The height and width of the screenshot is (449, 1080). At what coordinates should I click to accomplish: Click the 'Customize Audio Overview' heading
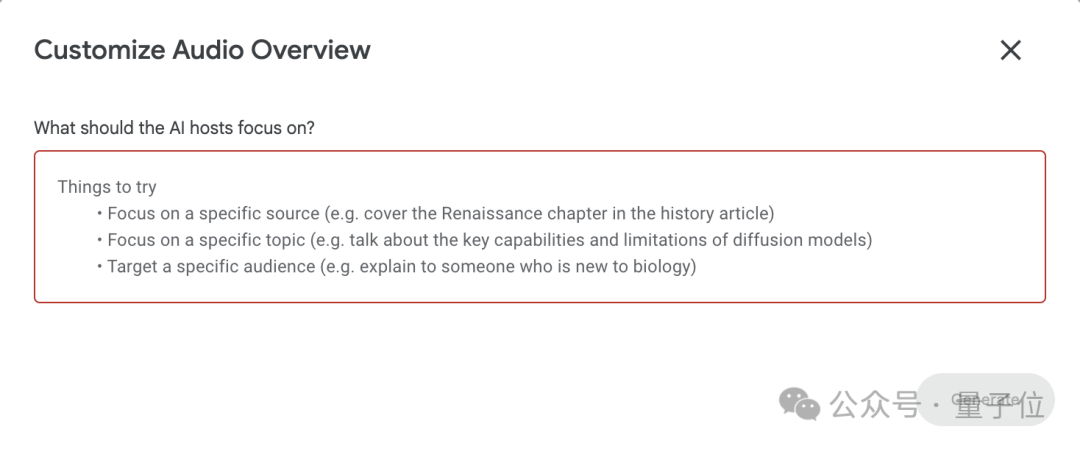point(202,50)
